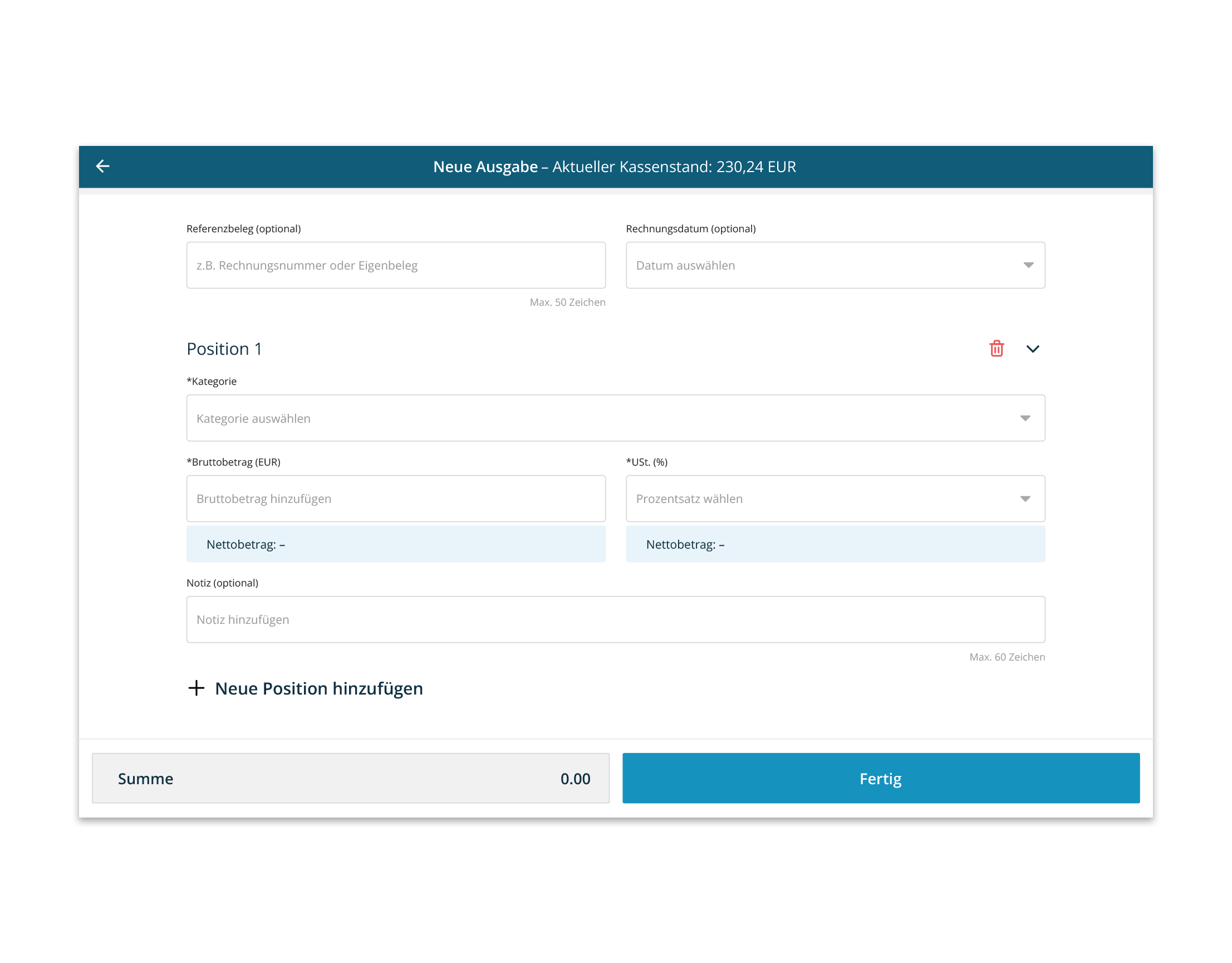The width and height of the screenshot is (1232, 963).
Task: Open the Rechnungsdatum date dropdown arrow
Action: pyautogui.click(x=1028, y=265)
